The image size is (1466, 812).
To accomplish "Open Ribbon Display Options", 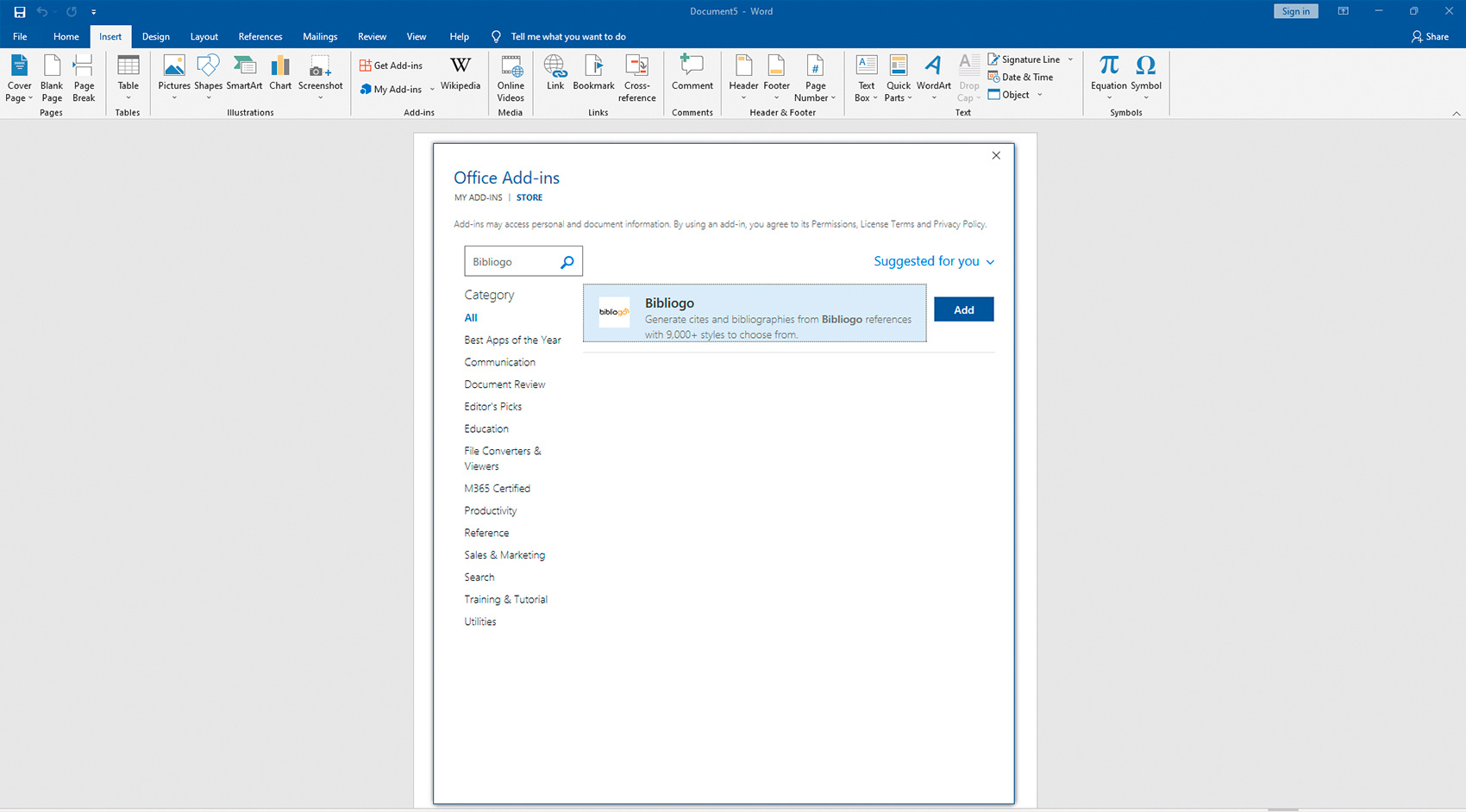I will tap(1343, 11).
